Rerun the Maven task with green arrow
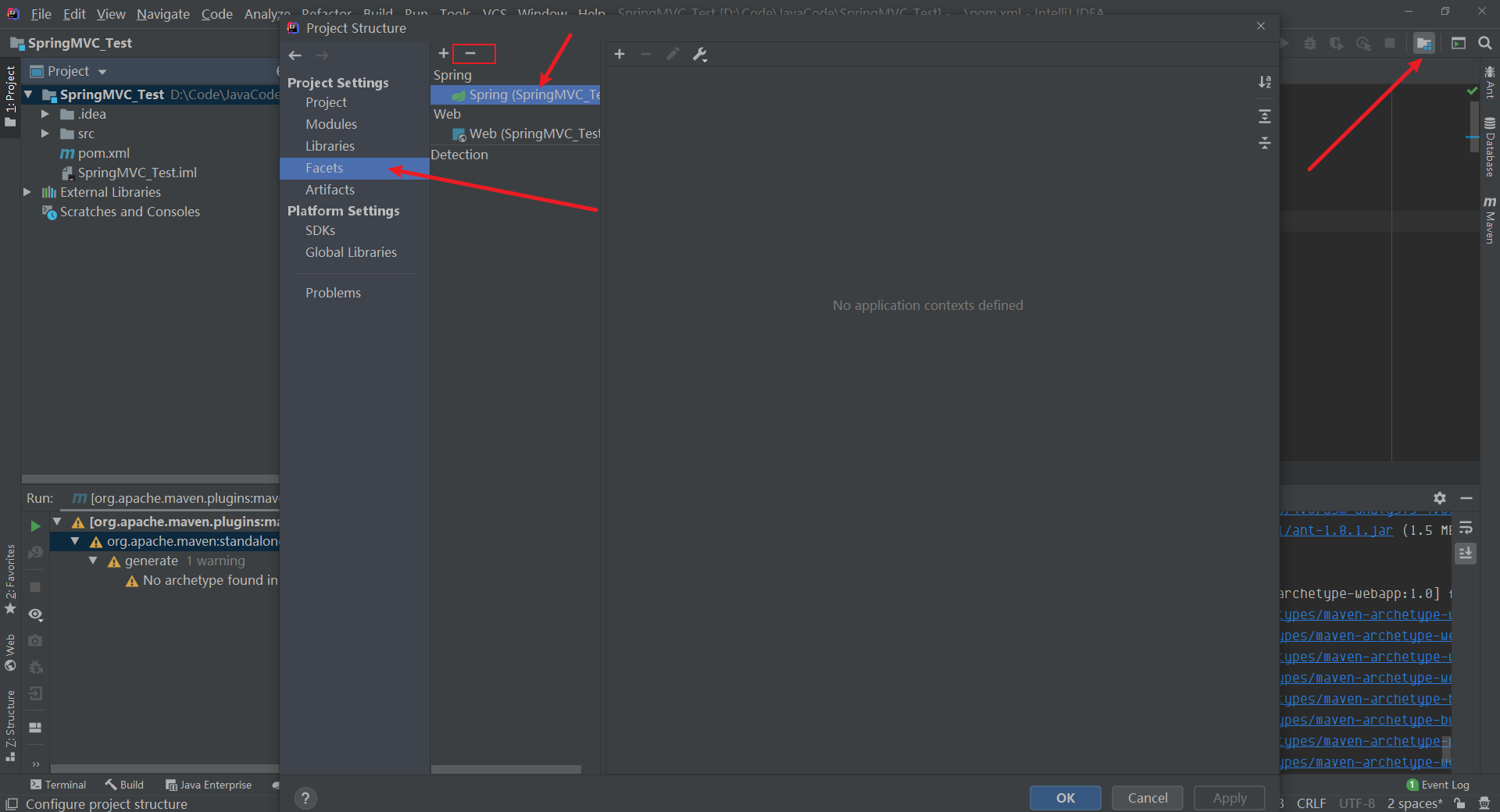 coord(35,526)
